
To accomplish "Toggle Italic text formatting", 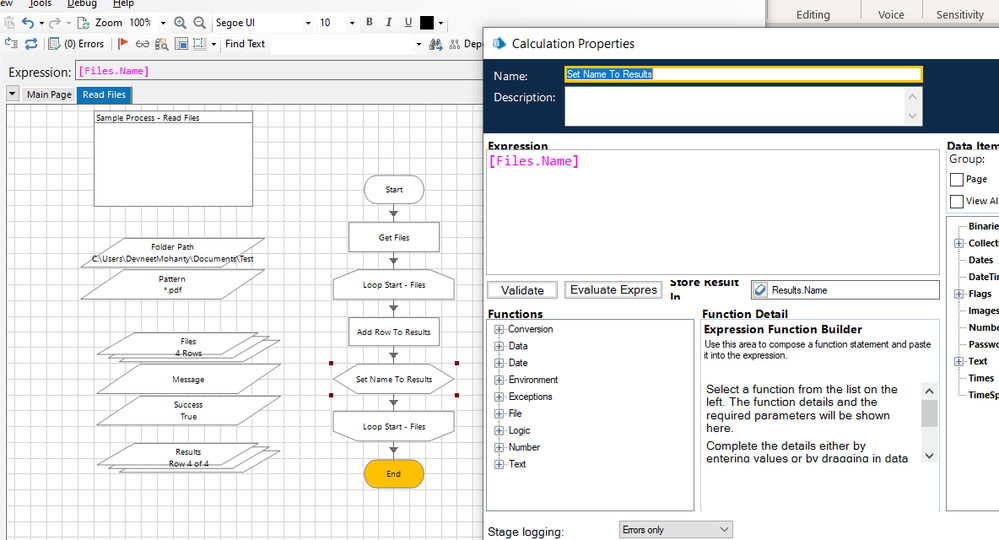I will (x=388, y=22).
